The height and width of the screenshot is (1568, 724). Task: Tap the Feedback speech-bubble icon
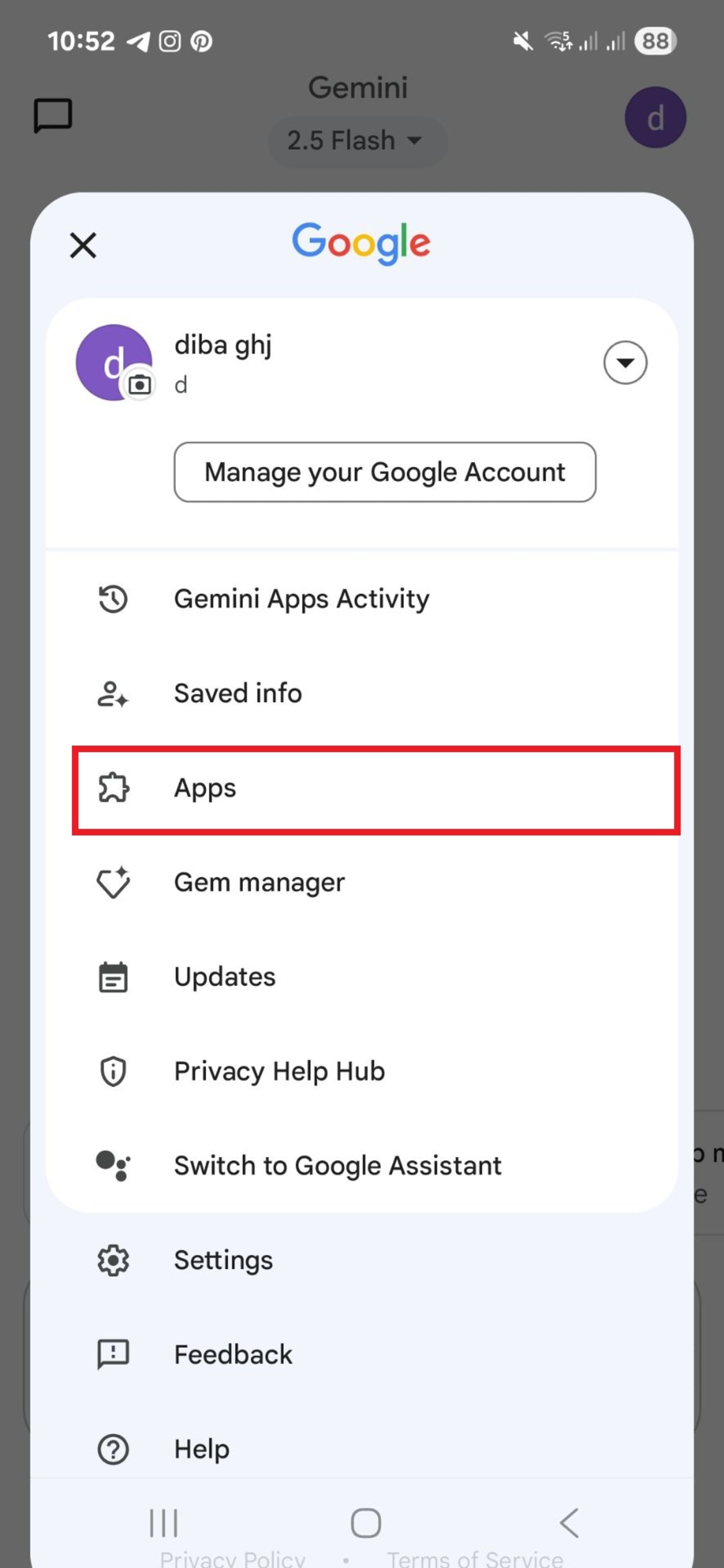(113, 1355)
